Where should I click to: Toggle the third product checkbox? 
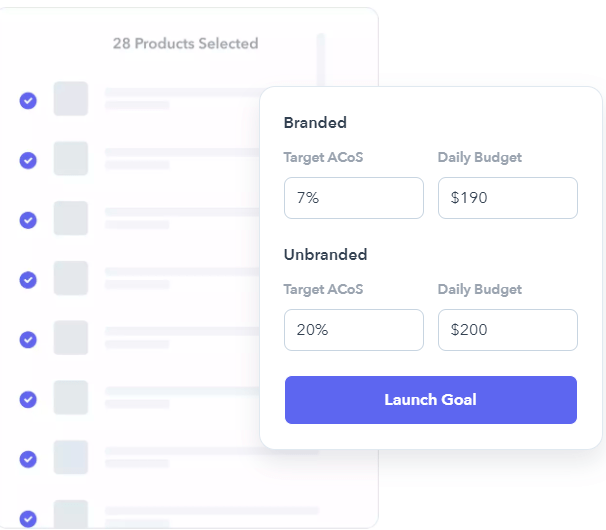point(28,220)
